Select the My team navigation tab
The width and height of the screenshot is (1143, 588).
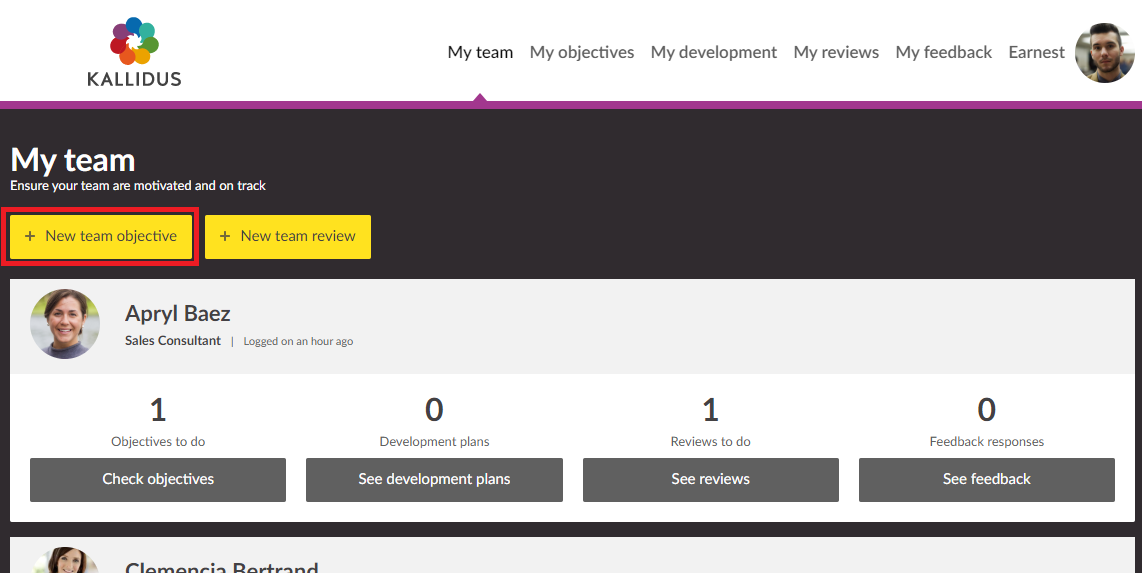pos(480,52)
